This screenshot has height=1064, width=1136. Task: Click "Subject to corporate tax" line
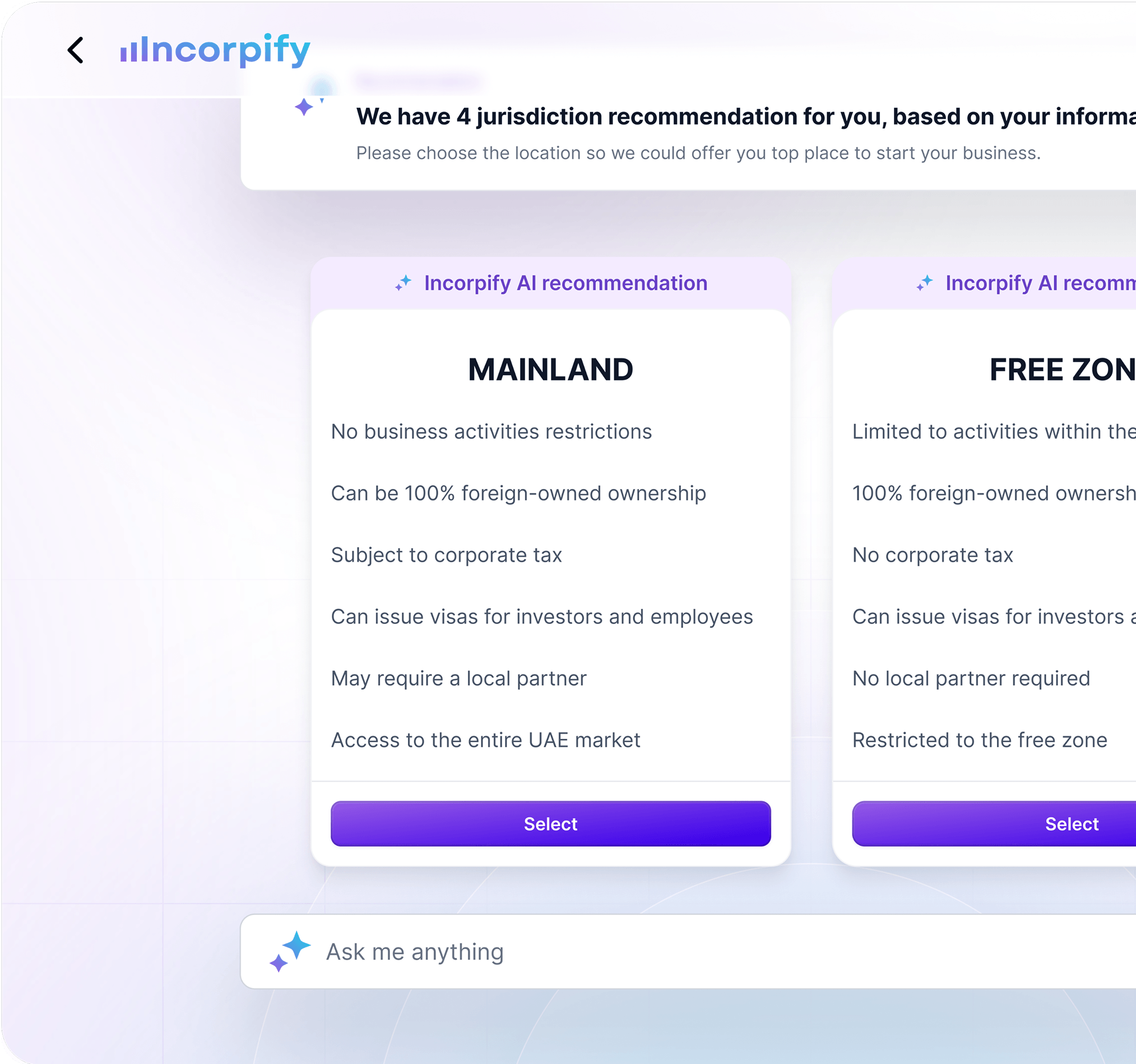tap(446, 555)
